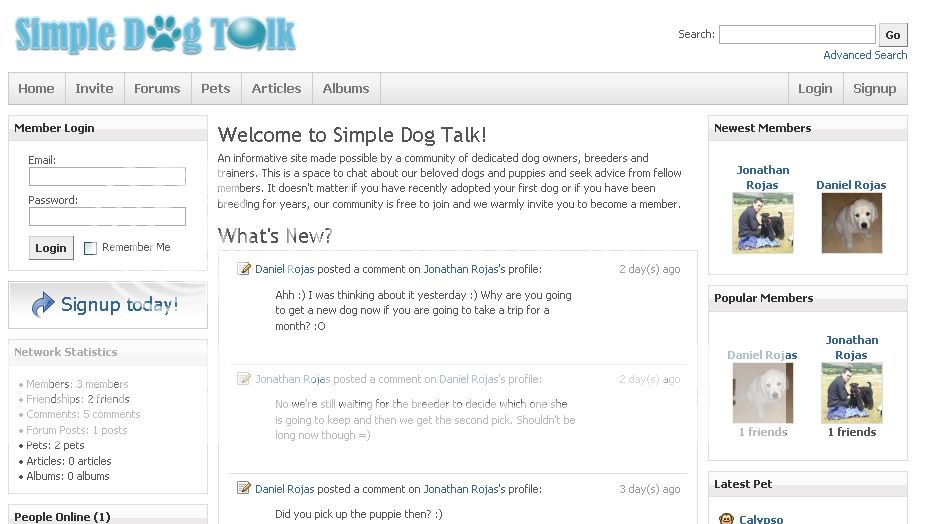Click the Signup tab in navigation bar
Screen dimensions: 926x524
pyautogui.click(x=874, y=88)
